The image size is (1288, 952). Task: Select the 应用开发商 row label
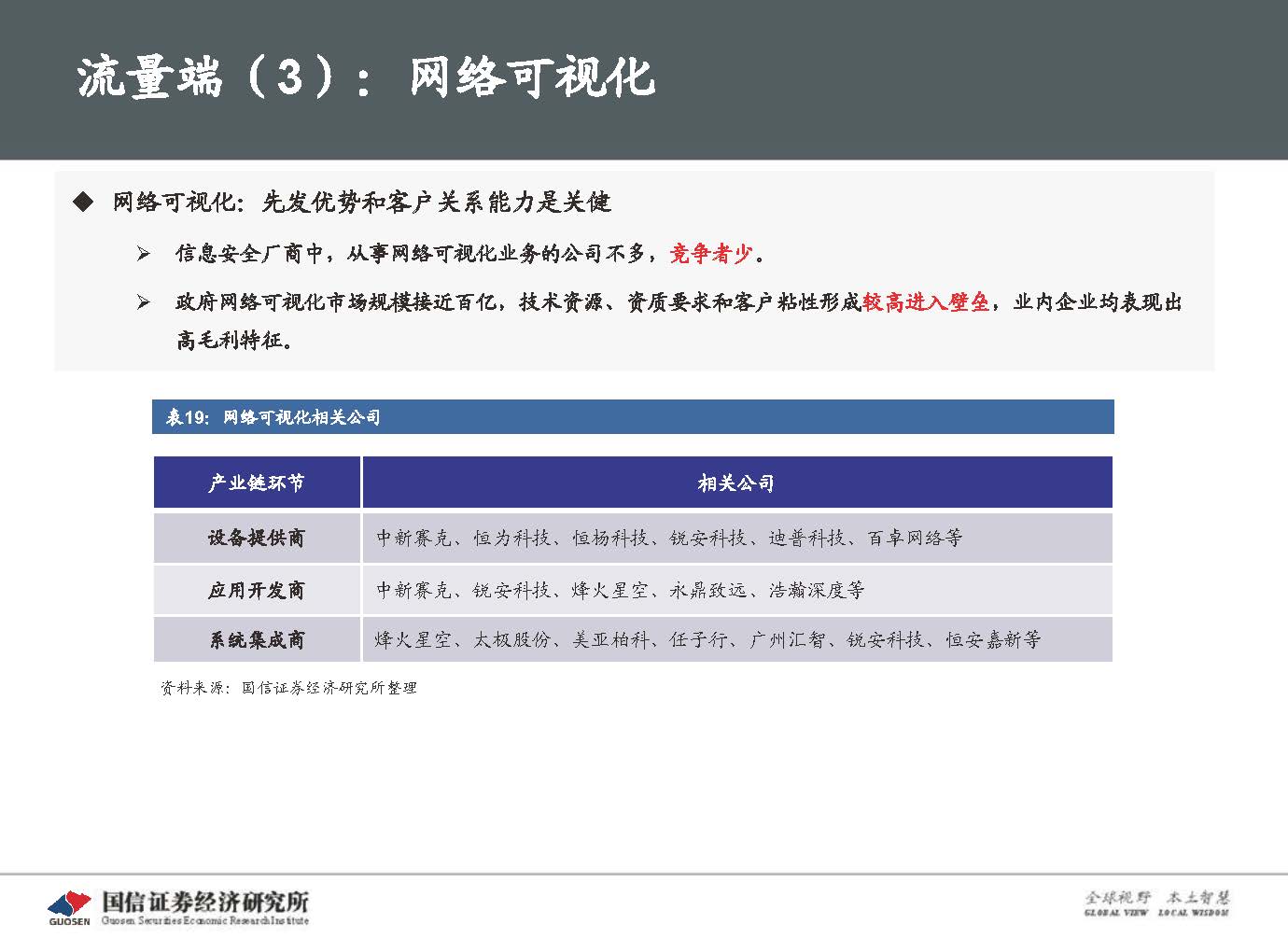click(x=256, y=590)
